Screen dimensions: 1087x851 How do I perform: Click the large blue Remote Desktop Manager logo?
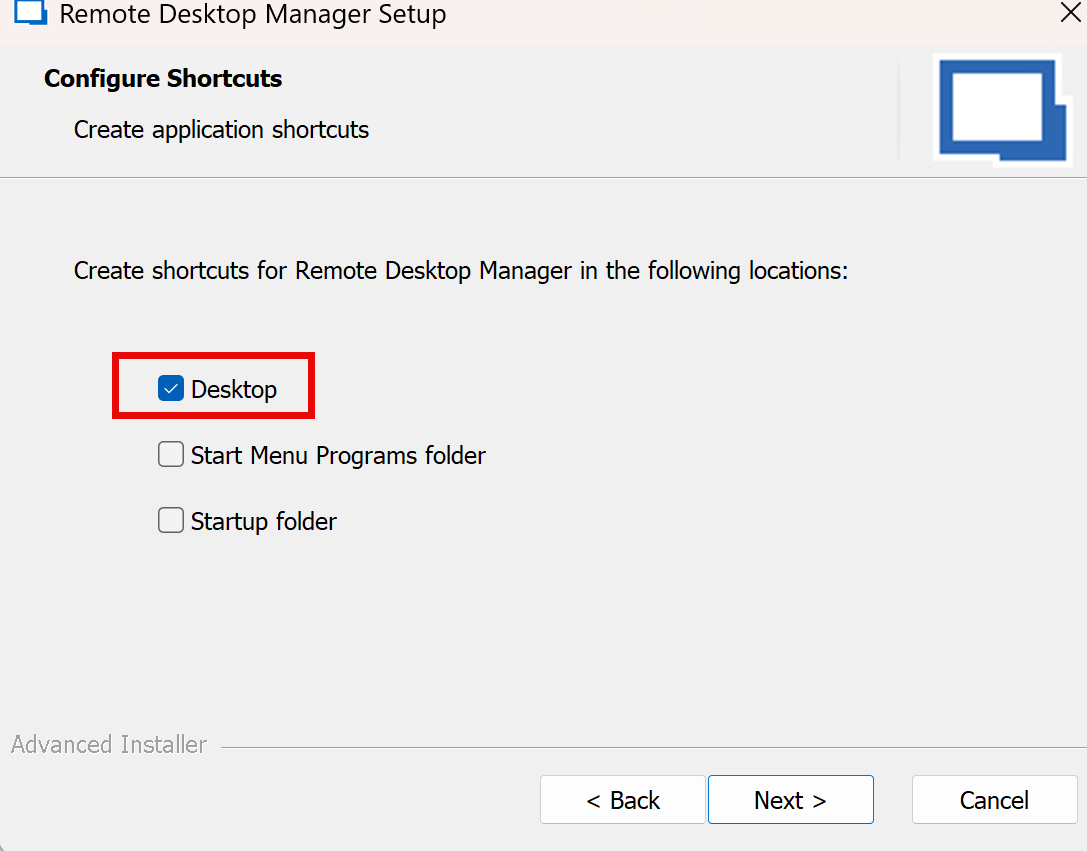[1002, 108]
